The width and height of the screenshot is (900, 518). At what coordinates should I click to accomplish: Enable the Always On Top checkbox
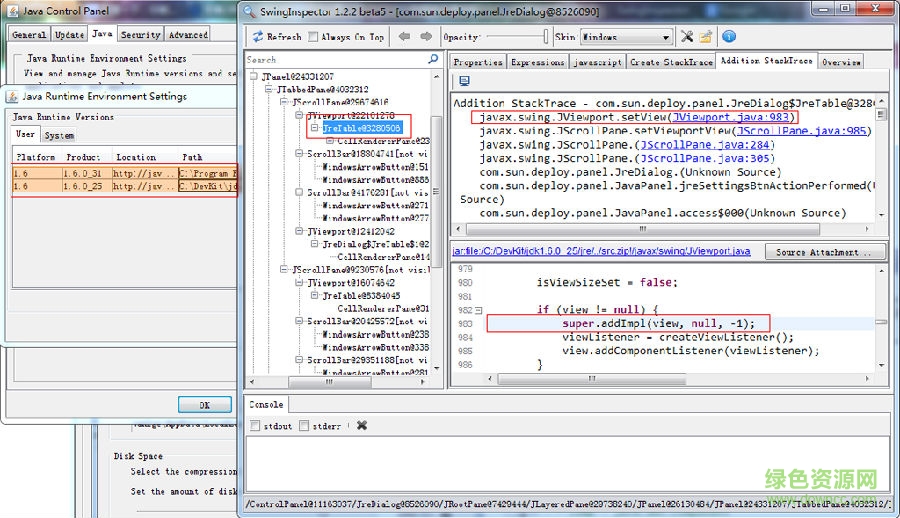click(x=314, y=37)
